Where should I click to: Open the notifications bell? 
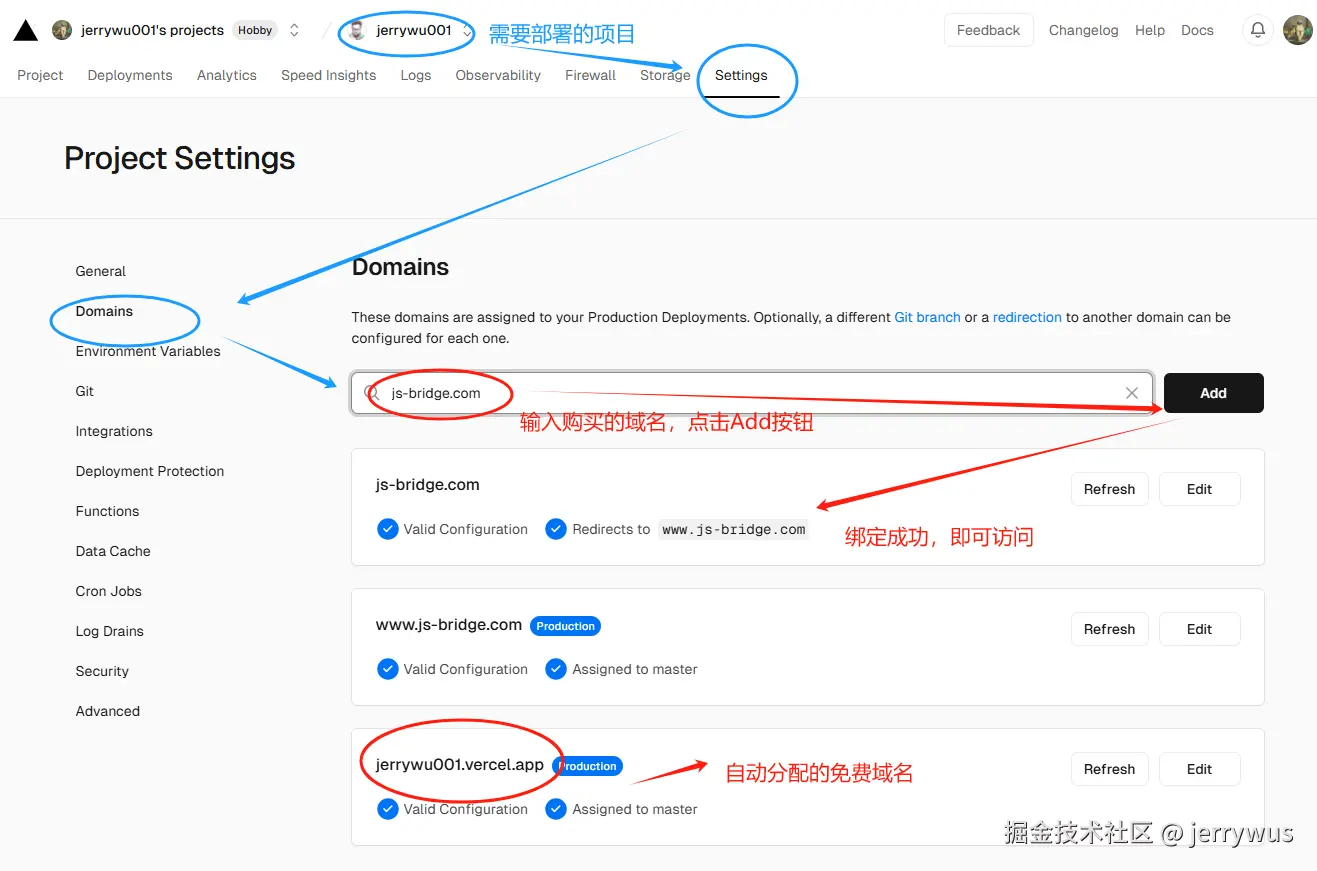(1258, 30)
